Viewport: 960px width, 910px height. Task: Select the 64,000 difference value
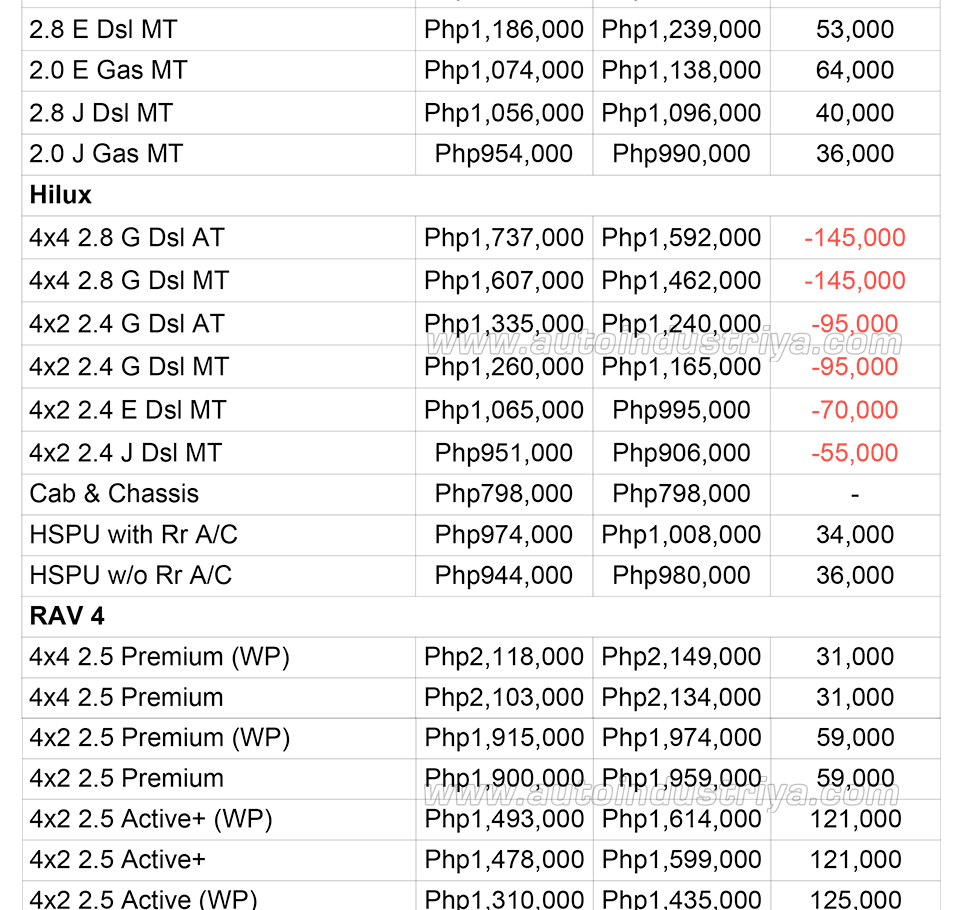click(x=854, y=70)
